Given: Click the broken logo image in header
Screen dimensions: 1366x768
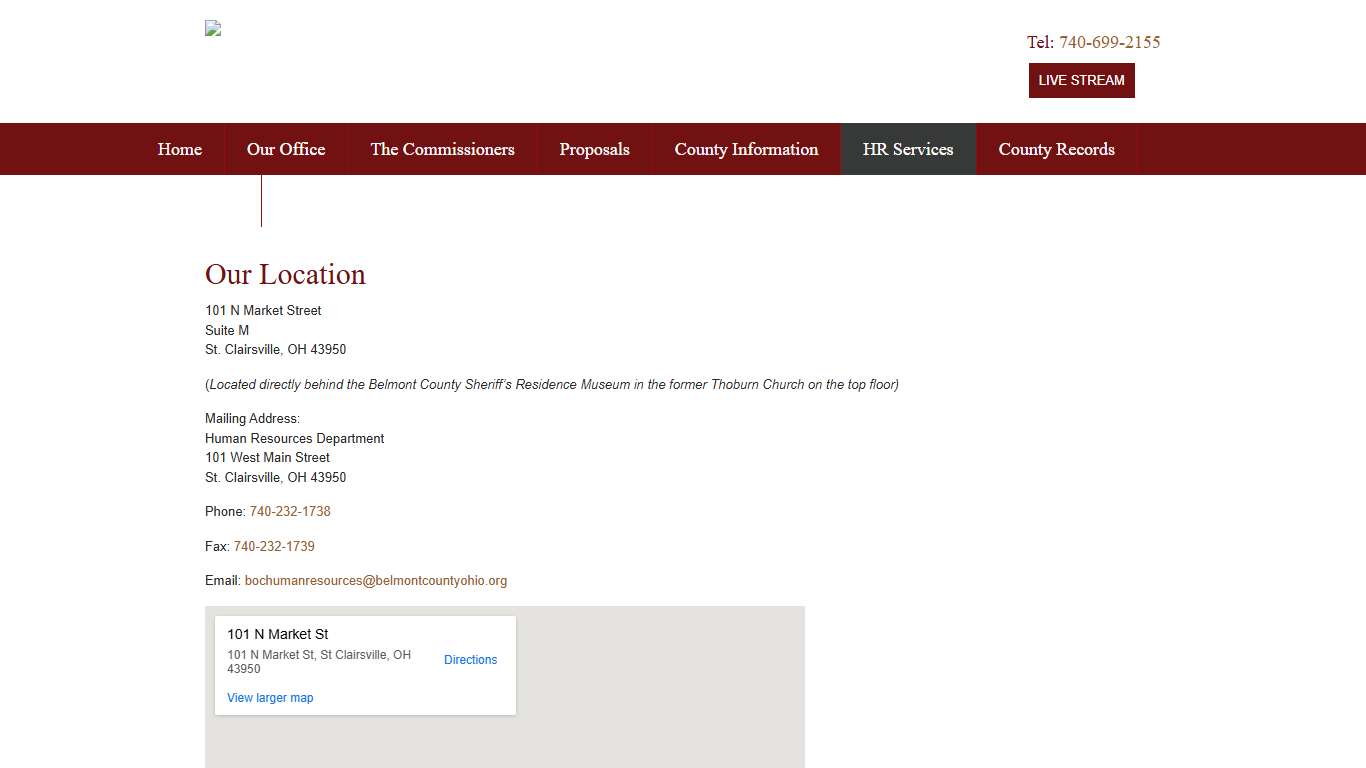Looking at the screenshot, I should [213, 28].
